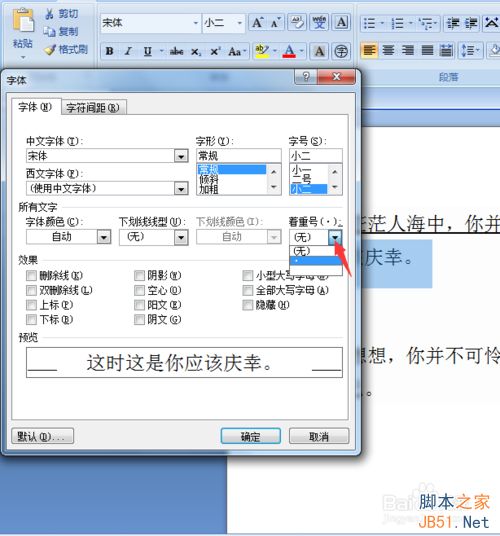This screenshot has width=500, height=536.
Task: Click the Cut (剪切) command
Action: coord(62,14)
